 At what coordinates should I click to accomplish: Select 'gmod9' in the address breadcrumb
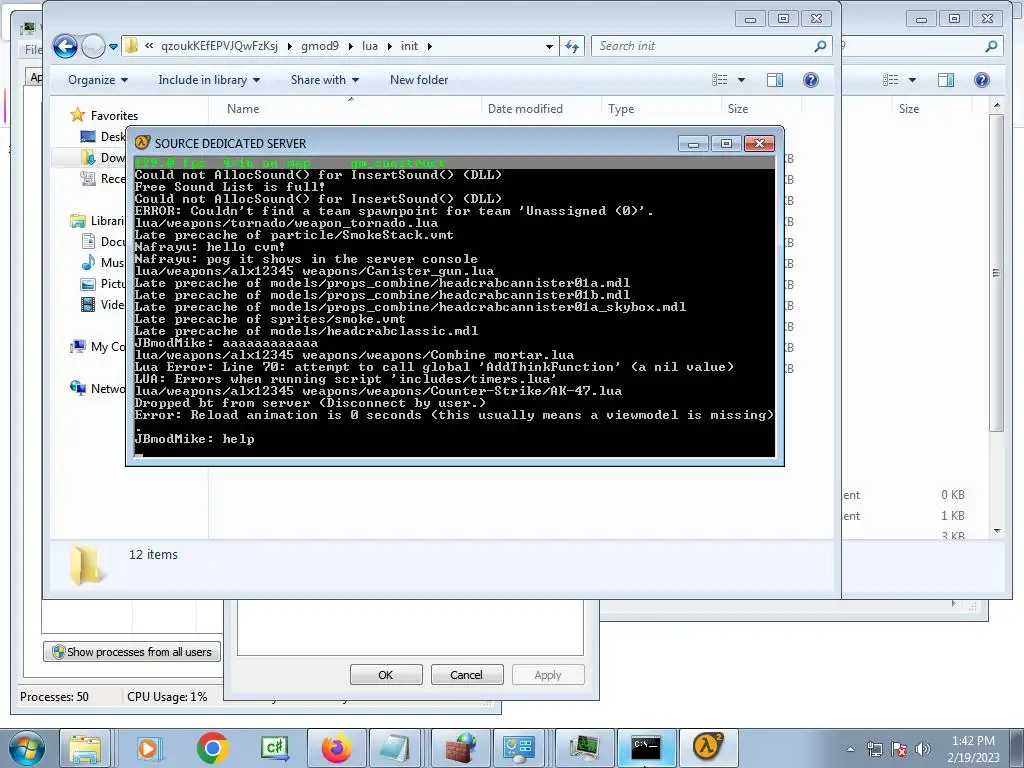point(319,46)
